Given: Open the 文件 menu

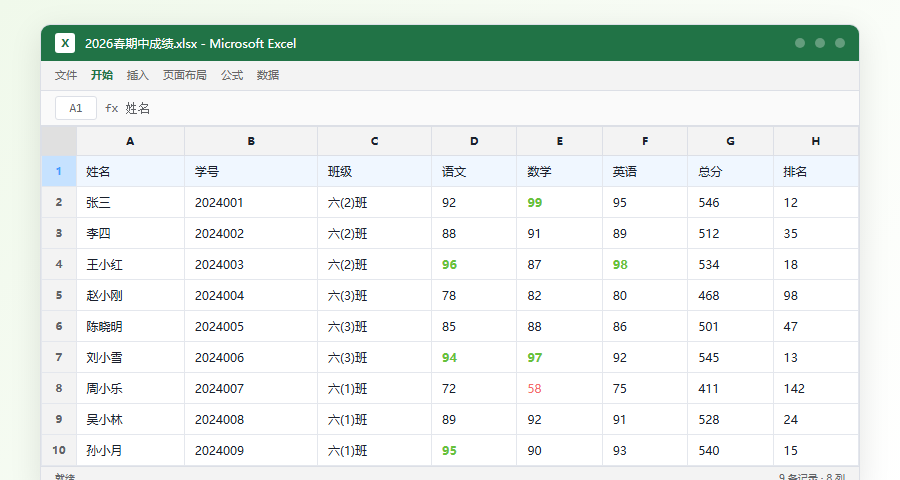Looking at the screenshot, I should (65, 75).
